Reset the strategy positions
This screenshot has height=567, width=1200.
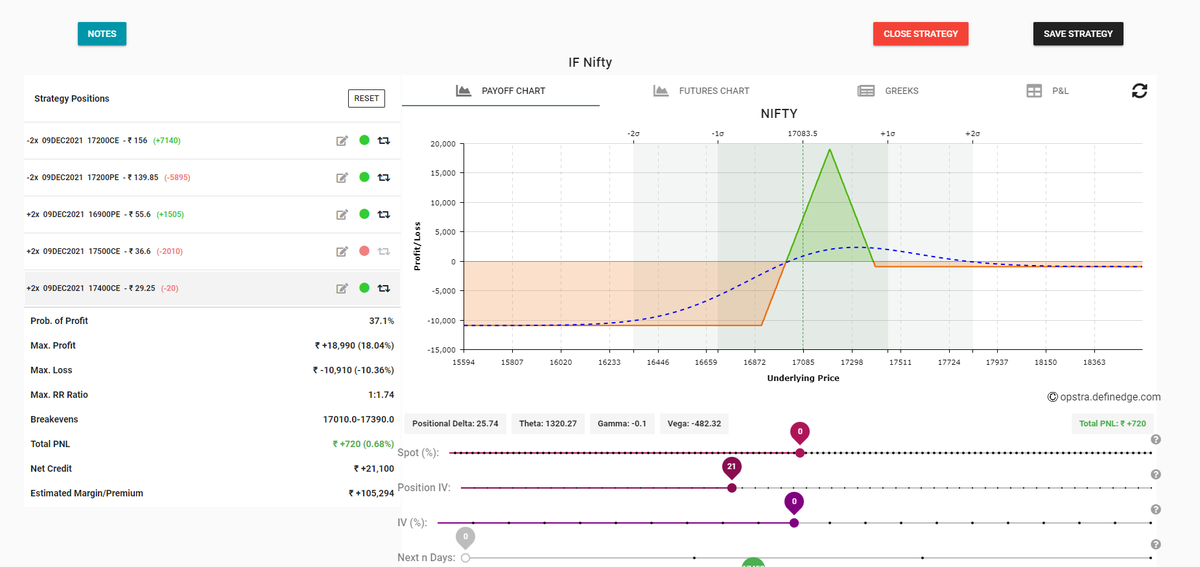pos(366,98)
